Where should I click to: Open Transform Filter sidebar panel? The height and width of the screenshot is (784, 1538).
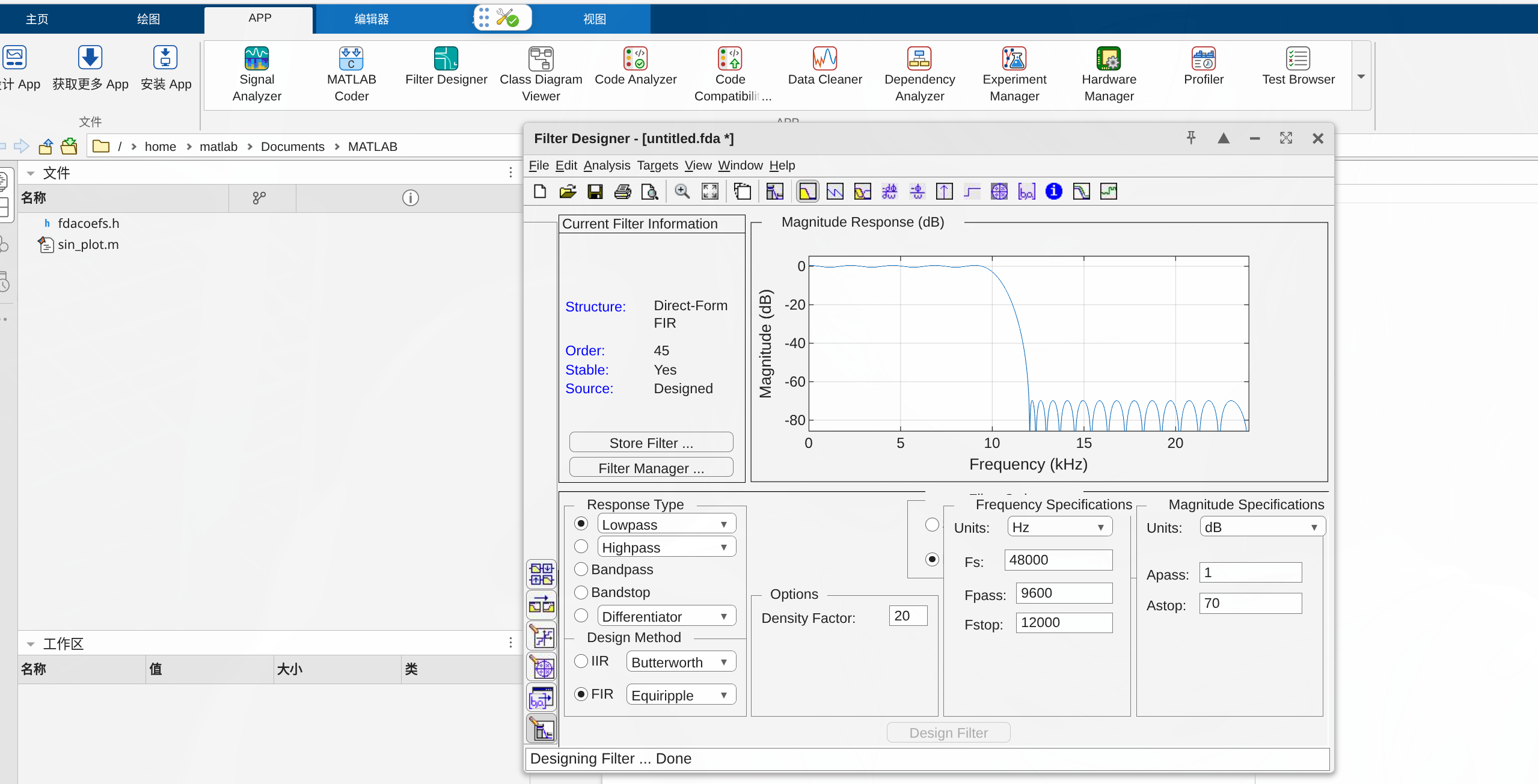tap(541, 605)
